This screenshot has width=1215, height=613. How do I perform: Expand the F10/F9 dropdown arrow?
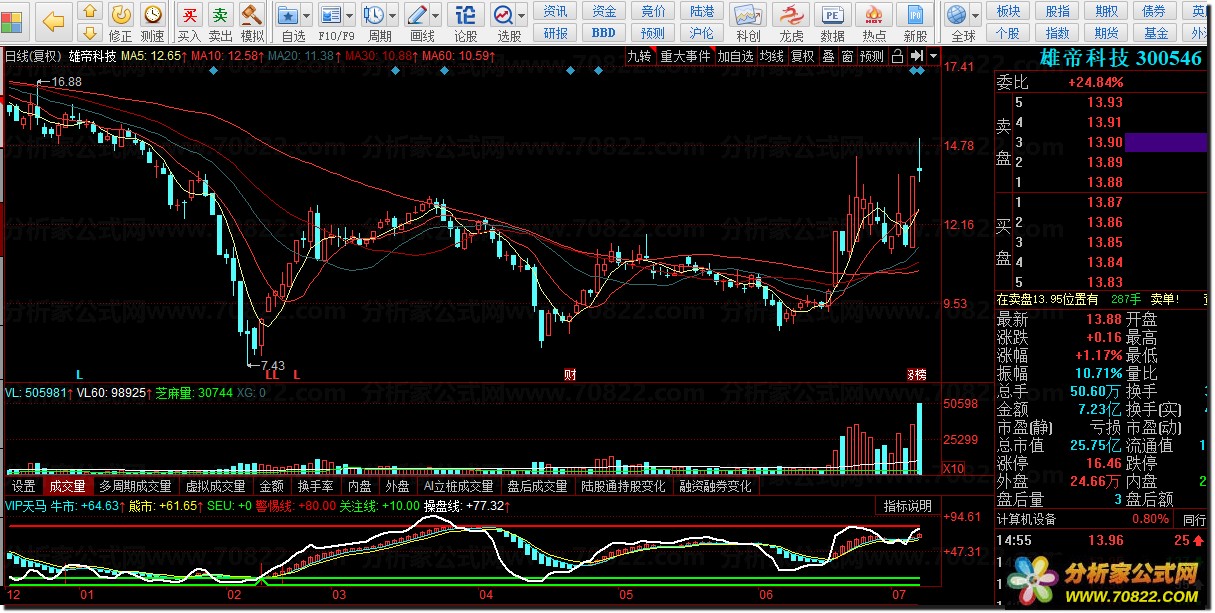[x=351, y=15]
